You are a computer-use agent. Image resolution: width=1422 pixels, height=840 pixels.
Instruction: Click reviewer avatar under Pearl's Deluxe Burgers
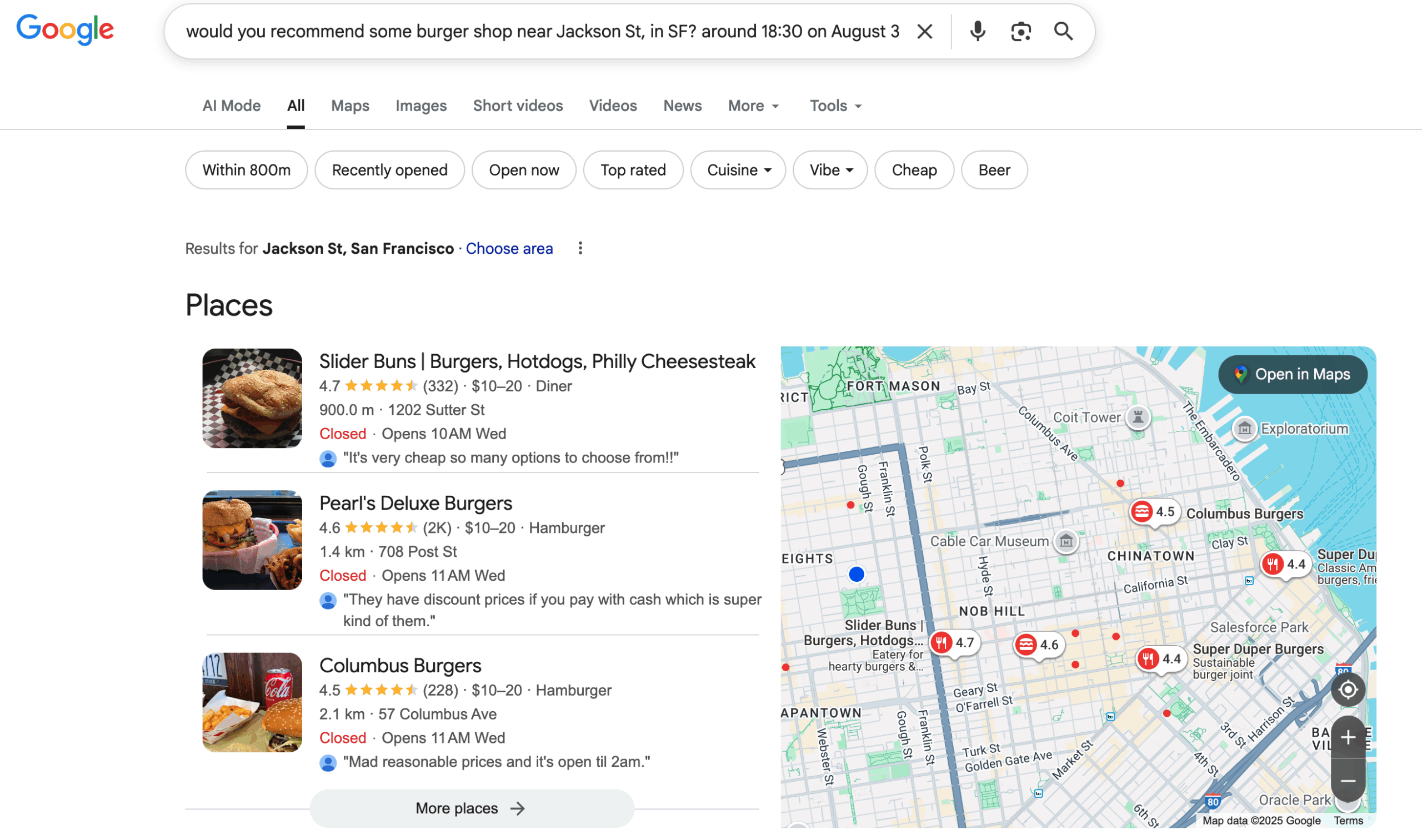click(x=328, y=600)
